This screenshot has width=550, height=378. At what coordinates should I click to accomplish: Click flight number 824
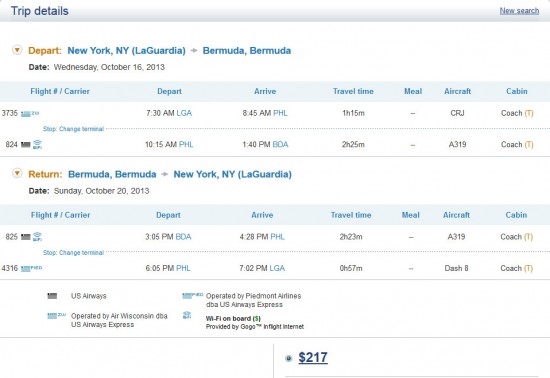(x=12, y=144)
